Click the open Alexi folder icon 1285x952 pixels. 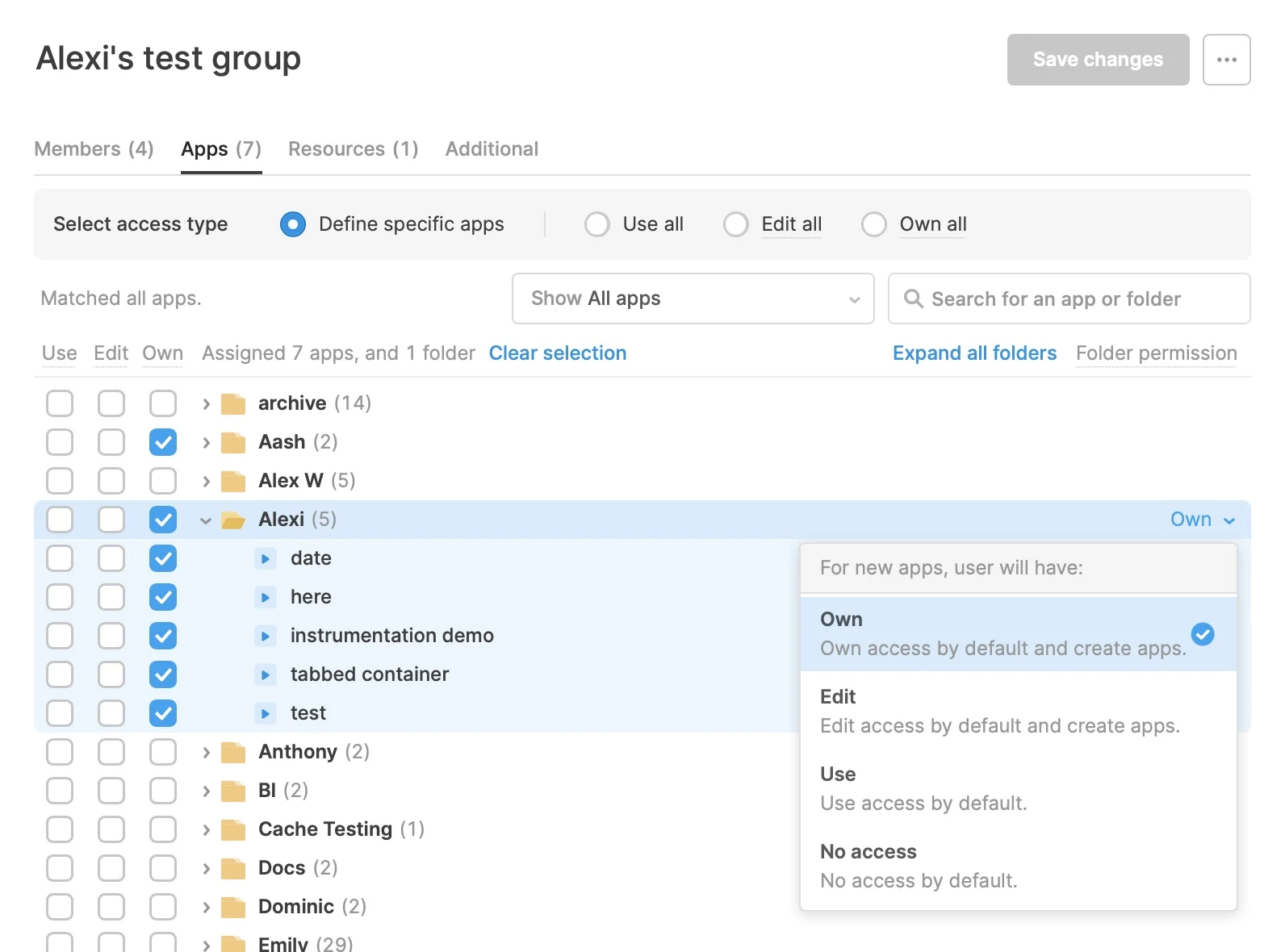tap(233, 520)
